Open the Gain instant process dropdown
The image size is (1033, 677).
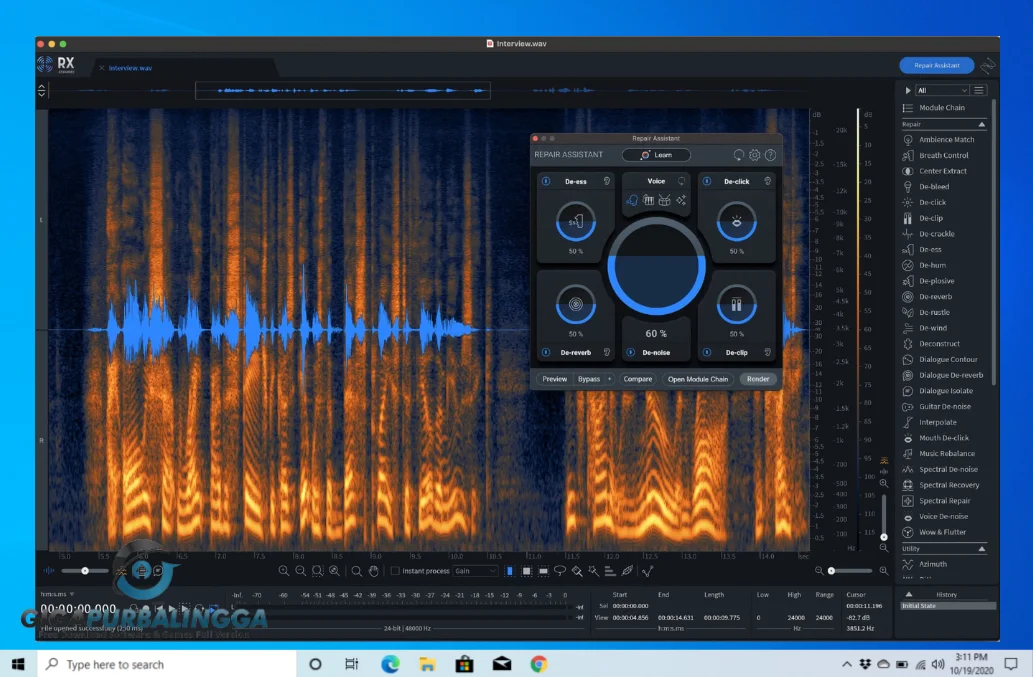point(475,571)
